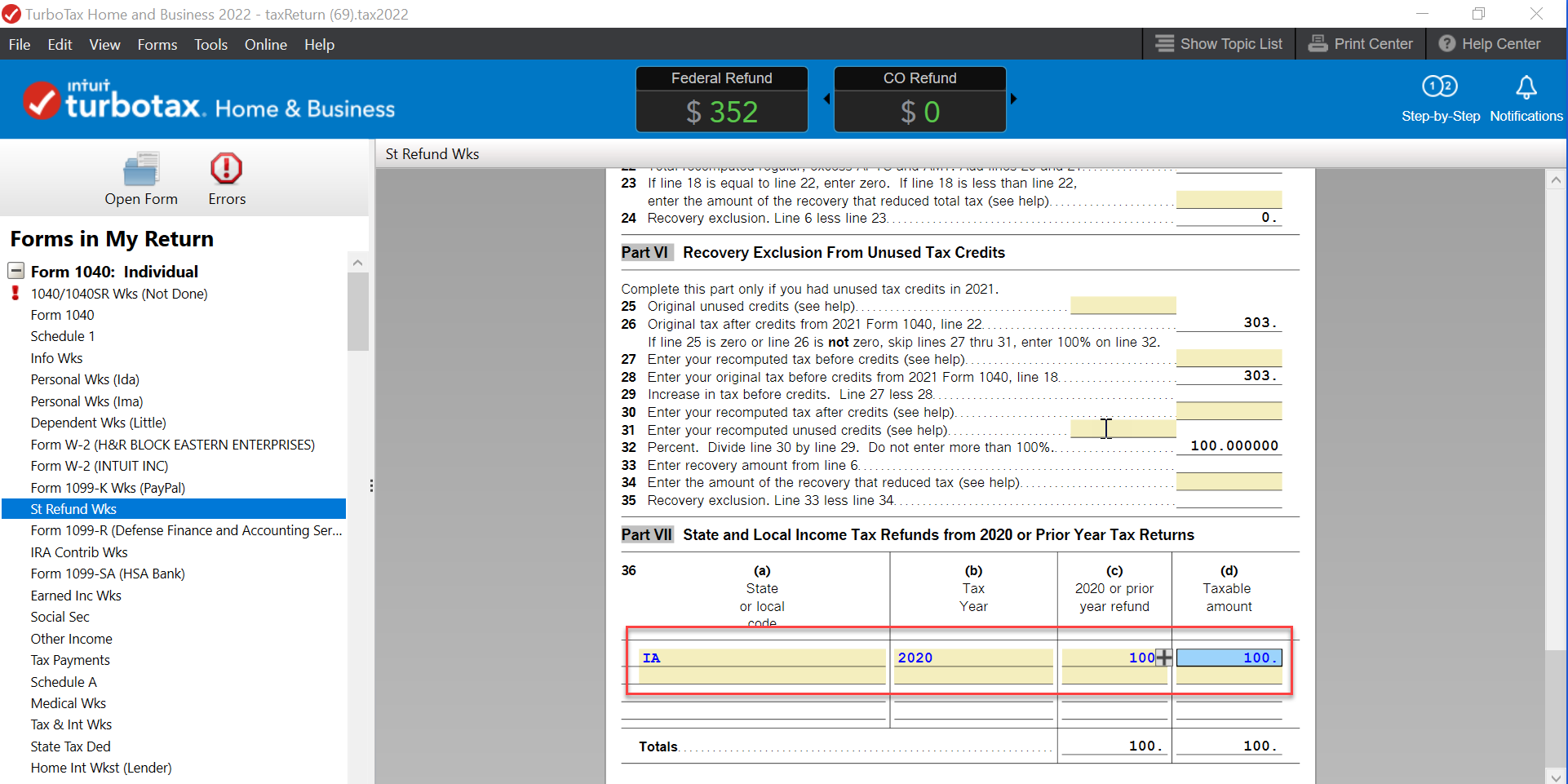Image resolution: width=1568 pixels, height=784 pixels.
Task: Open the File menu
Action: tap(20, 45)
